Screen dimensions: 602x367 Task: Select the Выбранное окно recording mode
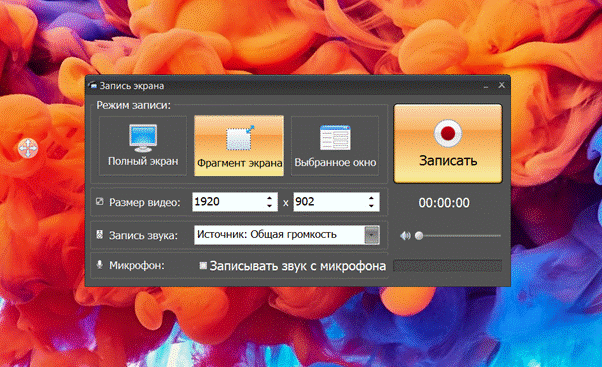click(335, 146)
